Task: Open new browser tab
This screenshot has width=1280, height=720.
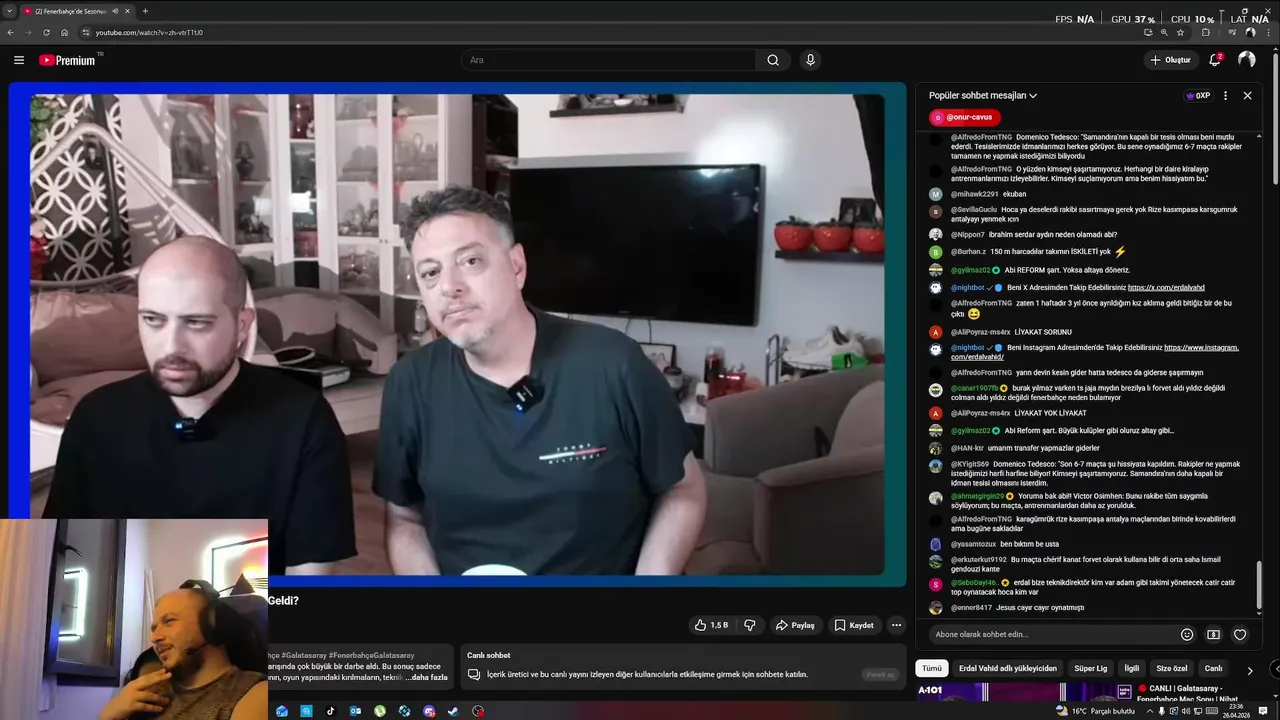Action: 145,11
